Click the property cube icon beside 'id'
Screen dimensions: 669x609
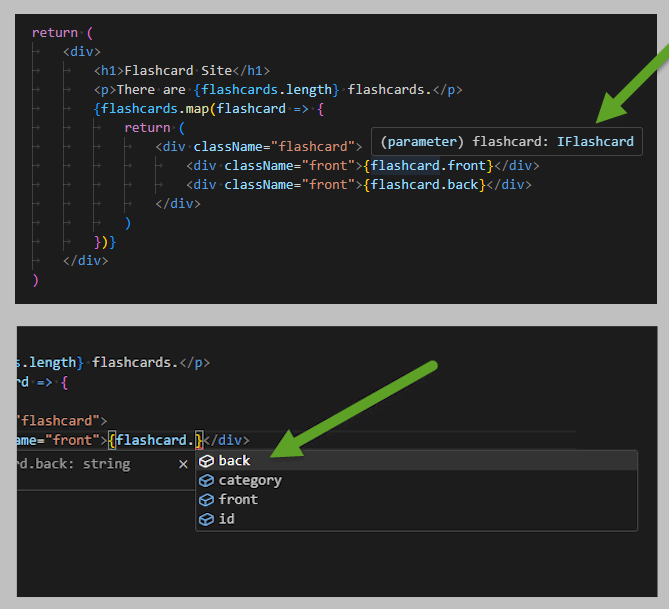(207, 519)
